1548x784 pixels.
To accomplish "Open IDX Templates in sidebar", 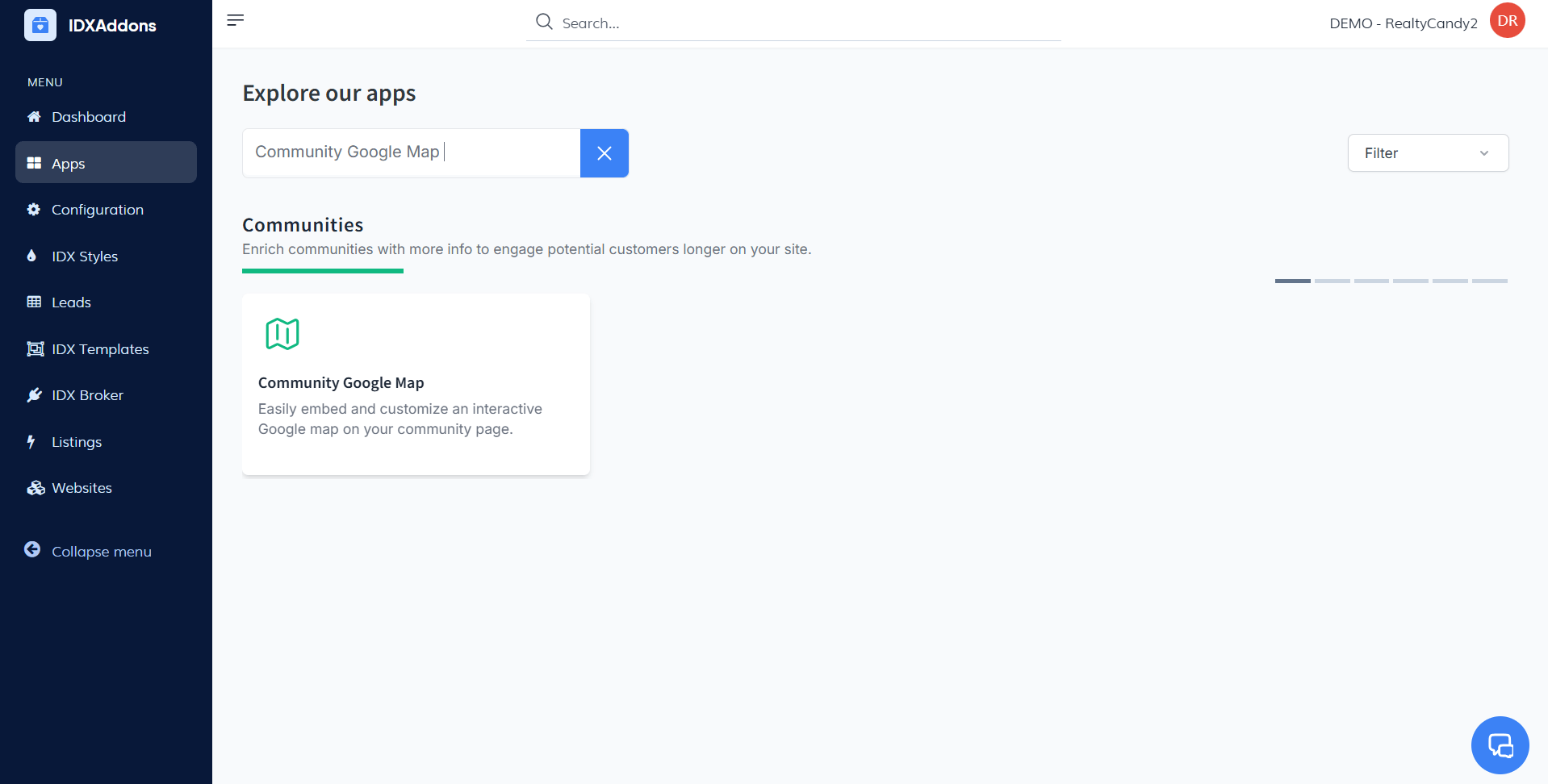I will (100, 349).
